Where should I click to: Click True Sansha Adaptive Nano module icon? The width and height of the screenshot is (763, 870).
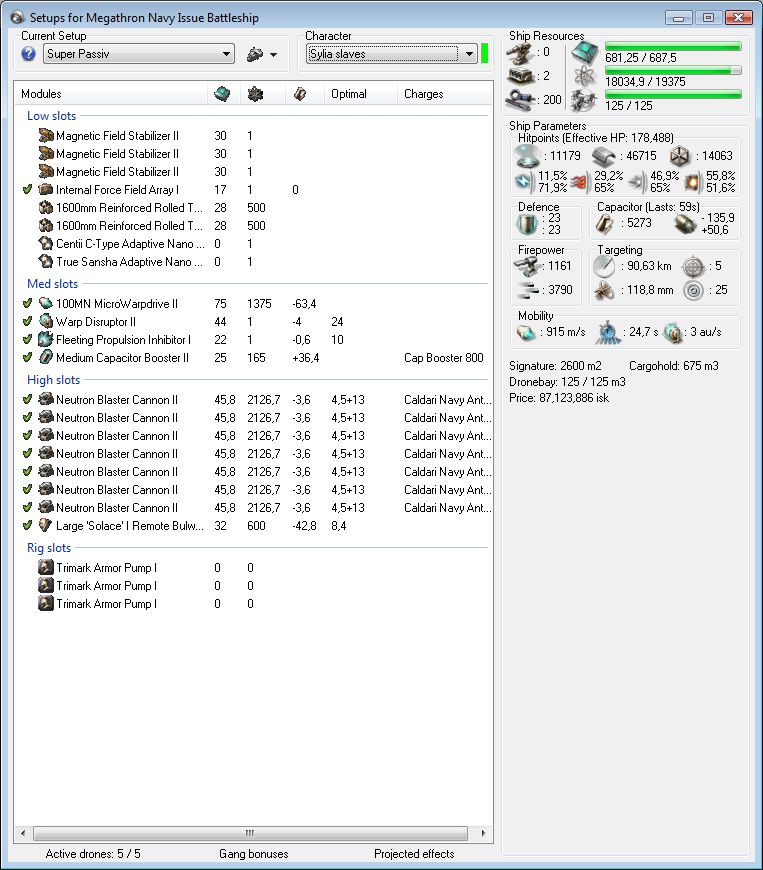pyautogui.click(x=46, y=261)
